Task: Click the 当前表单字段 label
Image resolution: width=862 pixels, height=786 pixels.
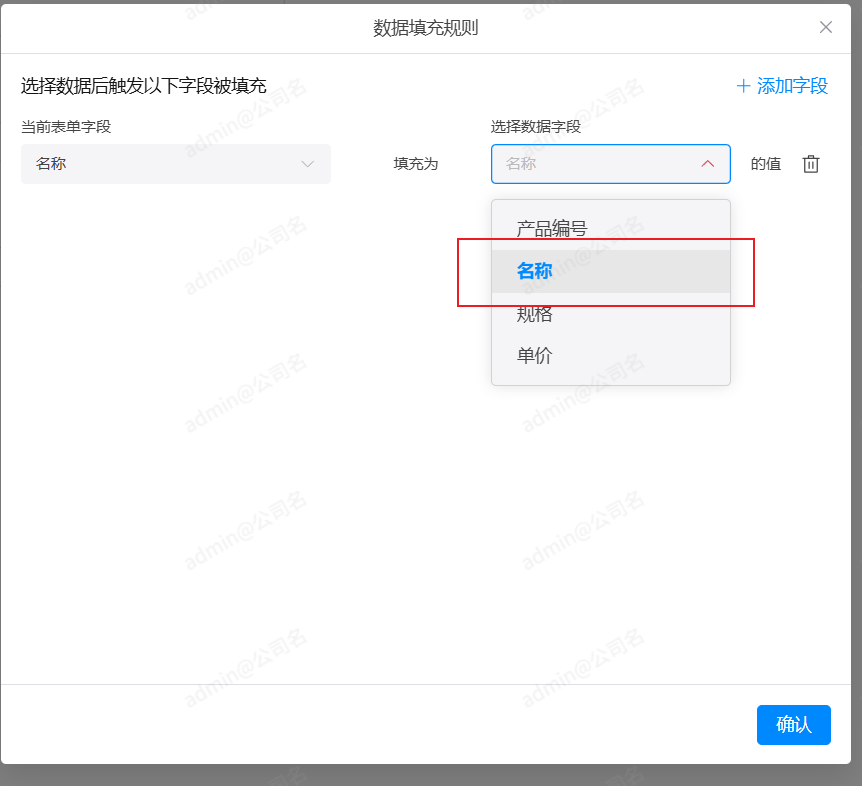Action: point(66,126)
